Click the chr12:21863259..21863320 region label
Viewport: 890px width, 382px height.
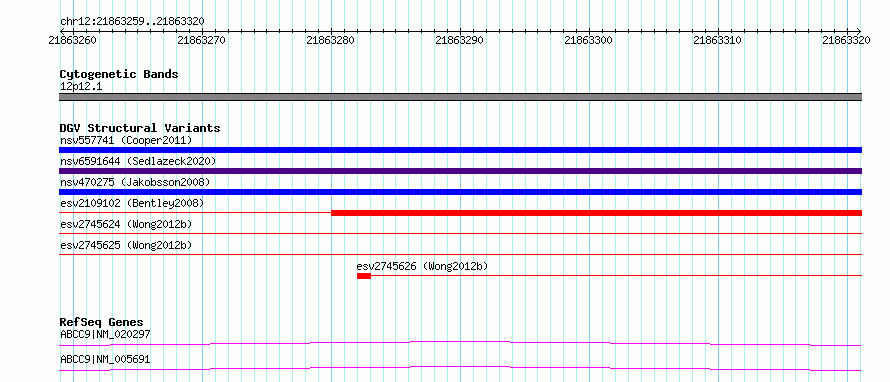pyautogui.click(x=132, y=22)
